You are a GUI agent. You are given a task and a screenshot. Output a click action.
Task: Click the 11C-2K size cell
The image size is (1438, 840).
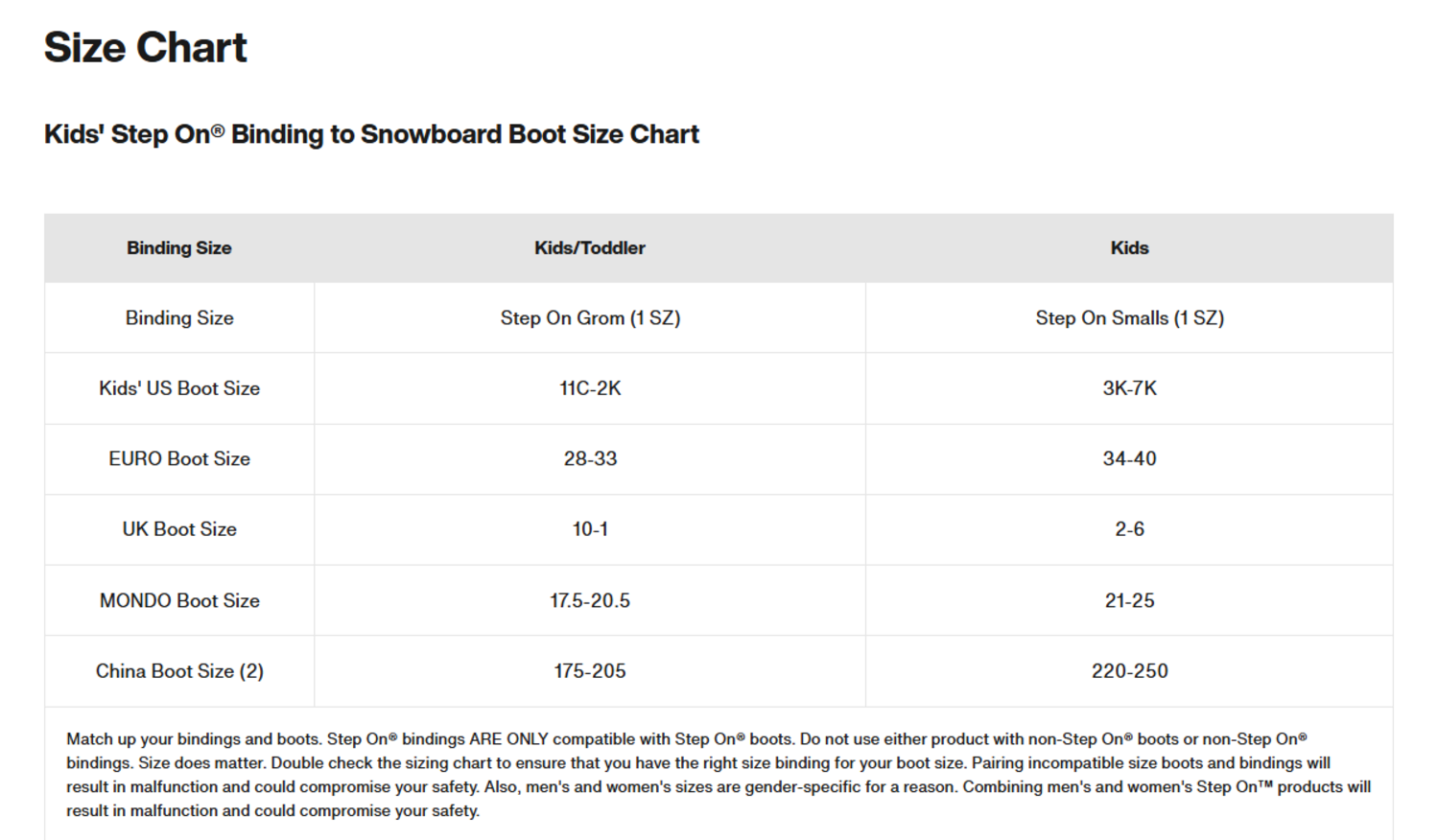(590, 388)
